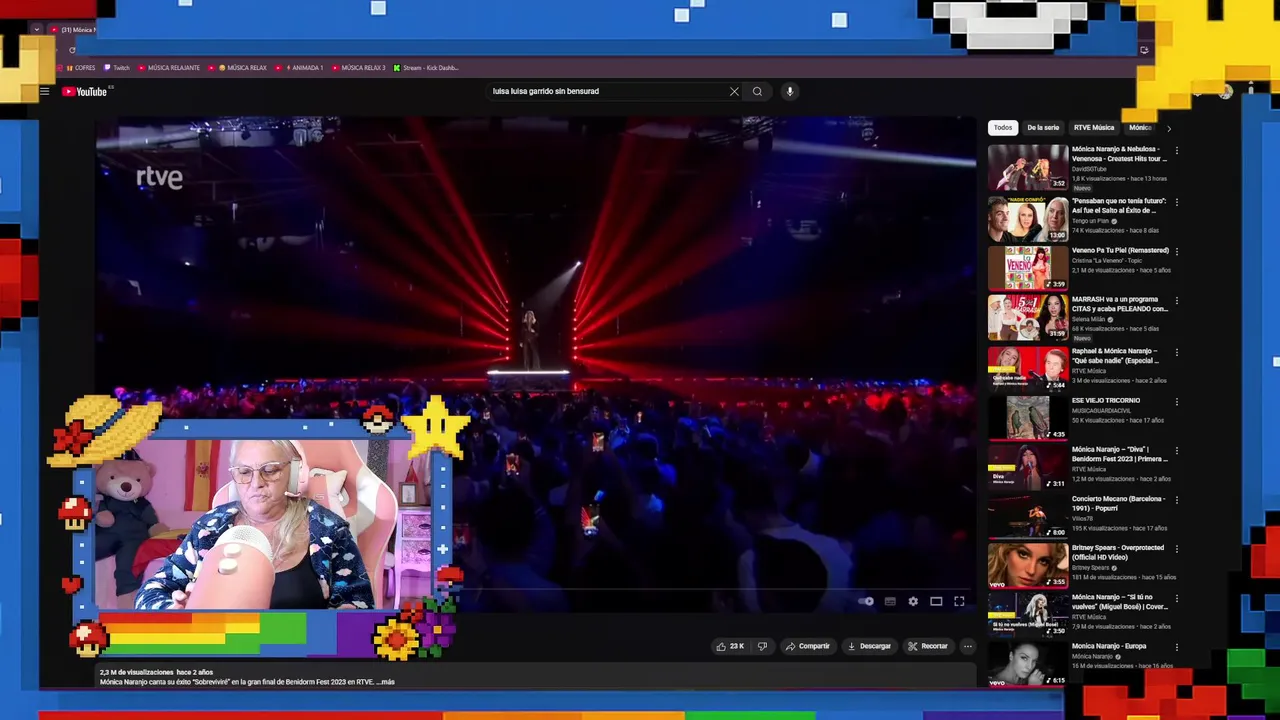This screenshot has width=1280, height=720.
Task: Open options for 'MARRASH va a un programa'
Action: (1176, 300)
